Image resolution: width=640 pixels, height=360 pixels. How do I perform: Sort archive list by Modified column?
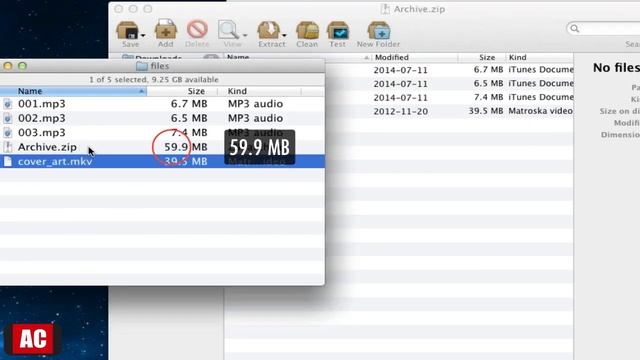[414, 58]
